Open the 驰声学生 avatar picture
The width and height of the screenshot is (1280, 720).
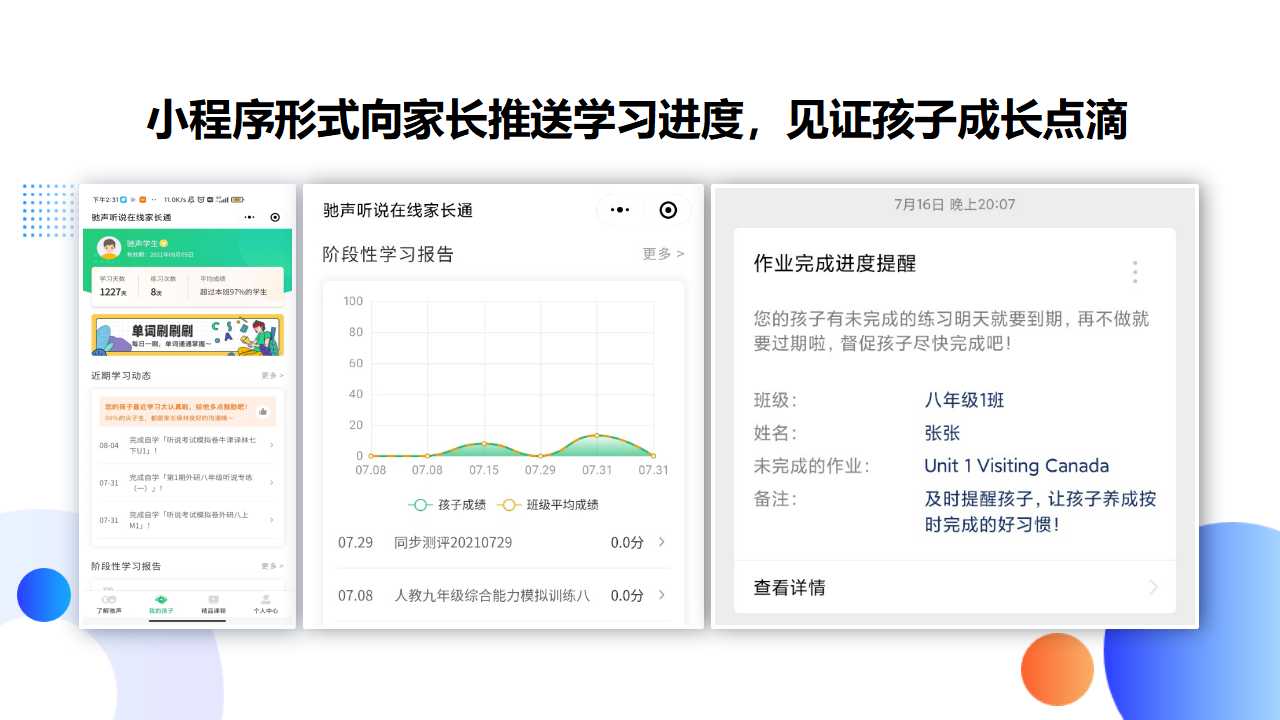tap(109, 248)
